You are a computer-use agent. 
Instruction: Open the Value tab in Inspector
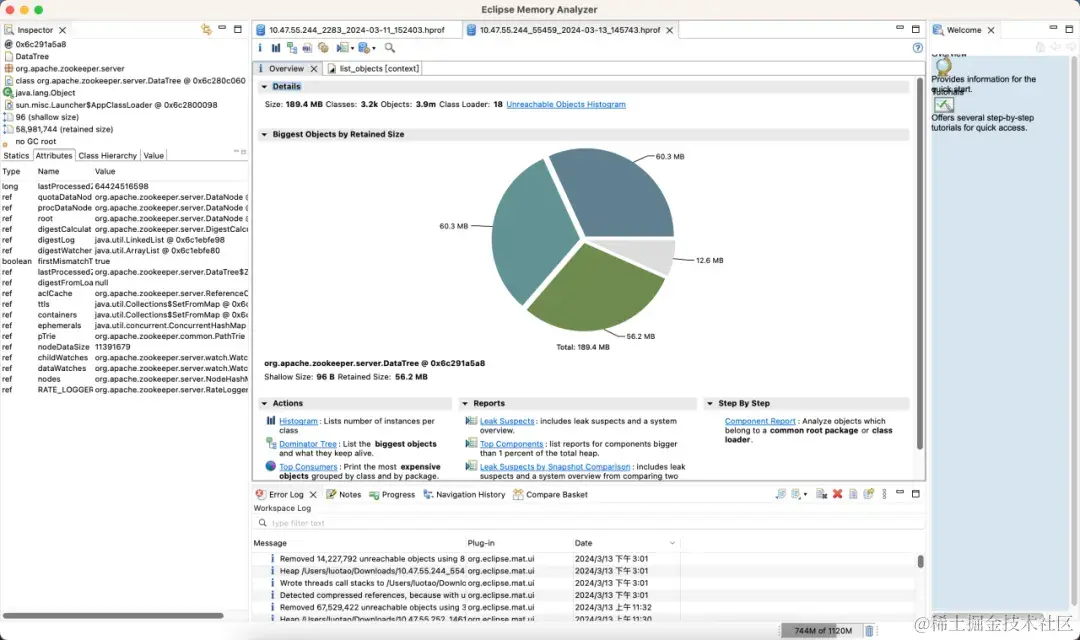[x=154, y=156]
